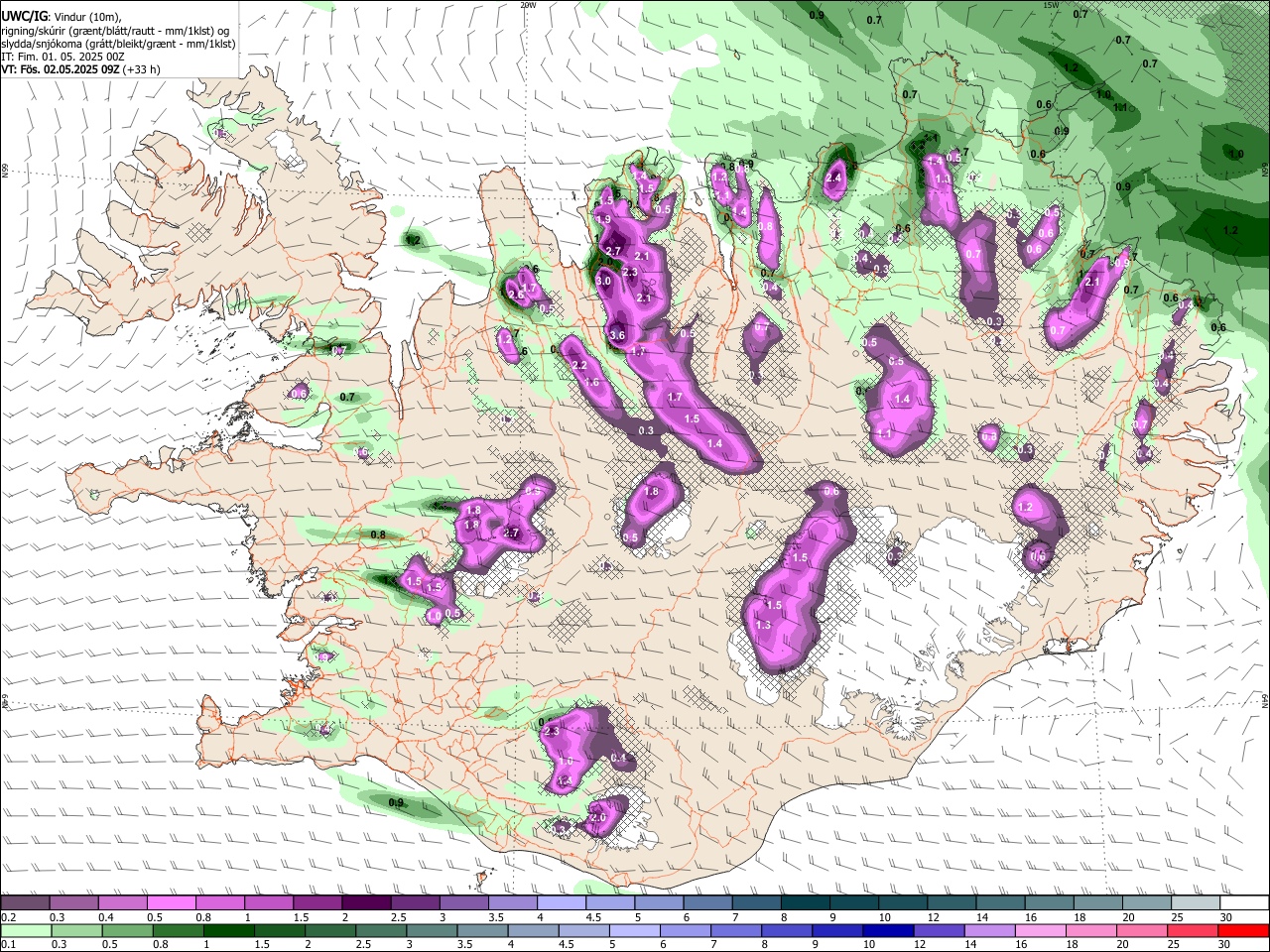Click the "rigning/skúrir" legend description line
Image resolution: width=1270 pixels, height=952 pixels.
(115, 31)
